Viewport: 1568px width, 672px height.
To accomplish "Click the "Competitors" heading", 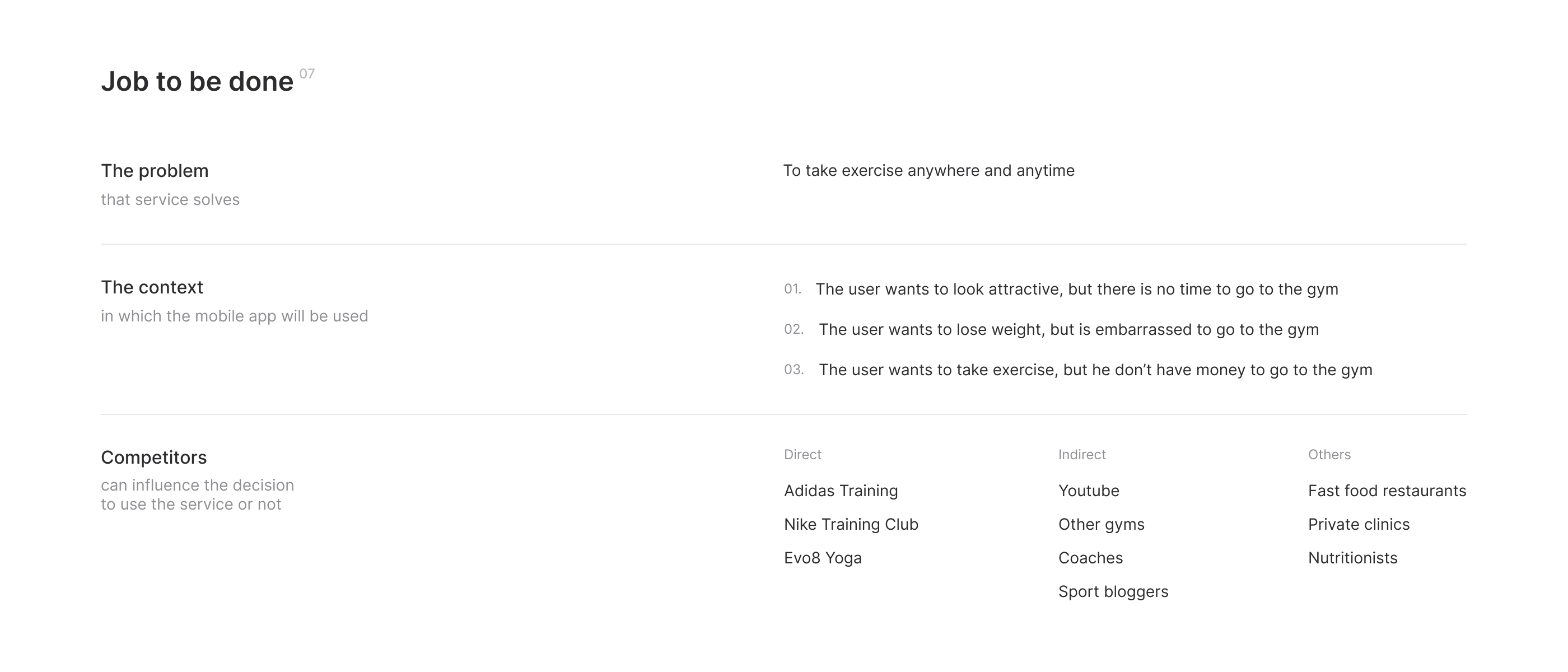I will pyautogui.click(x=153, y=457).
